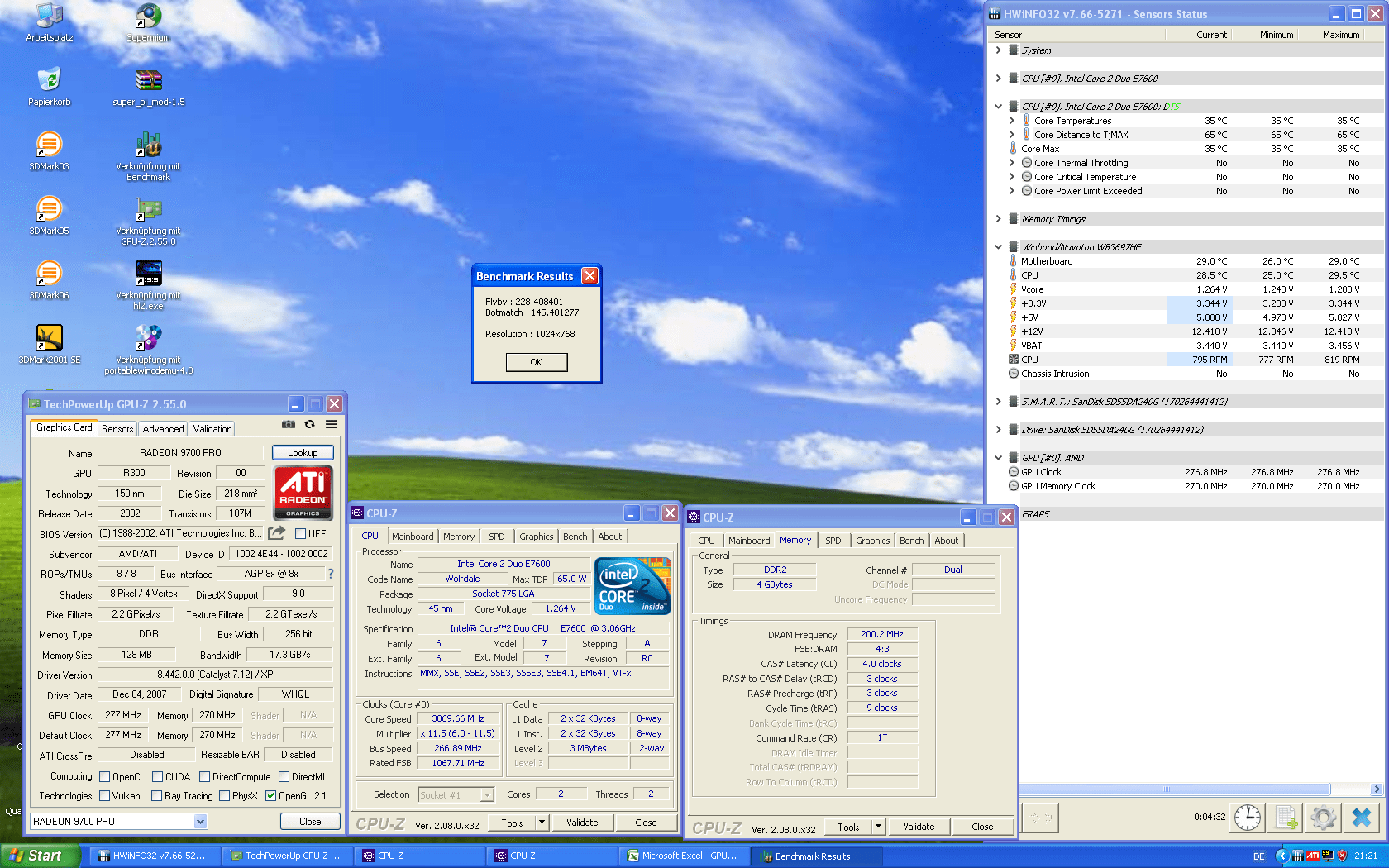This screenshot has height=868, width=1389.
Task: Collapse the GPU [#0]: AMD group
Action: pos(998,458)
